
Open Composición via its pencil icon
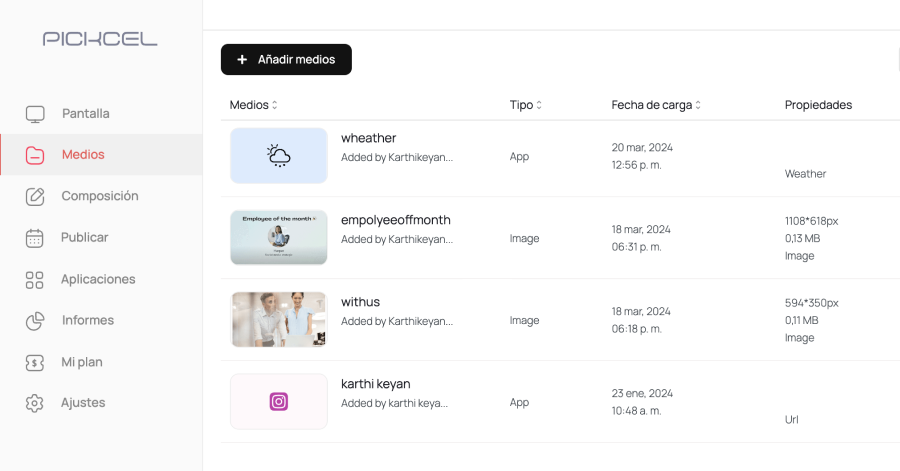35,196
